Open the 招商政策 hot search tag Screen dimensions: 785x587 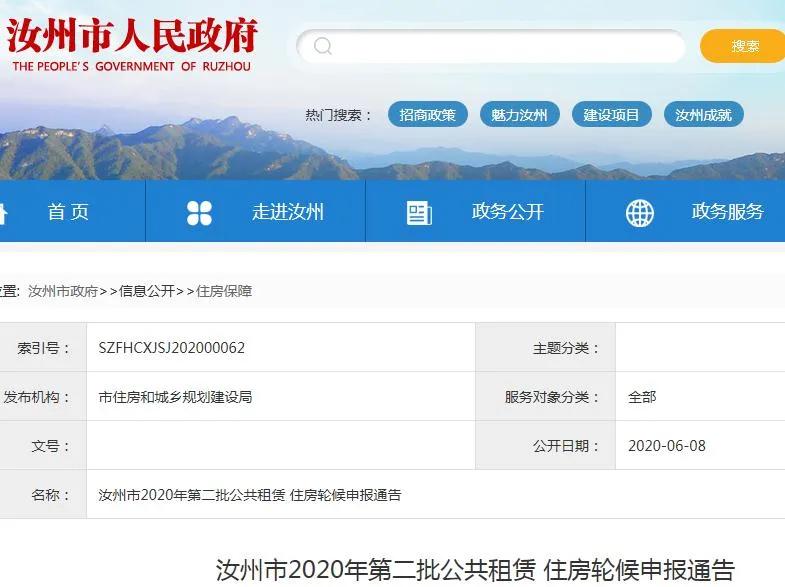pos(428,115)
